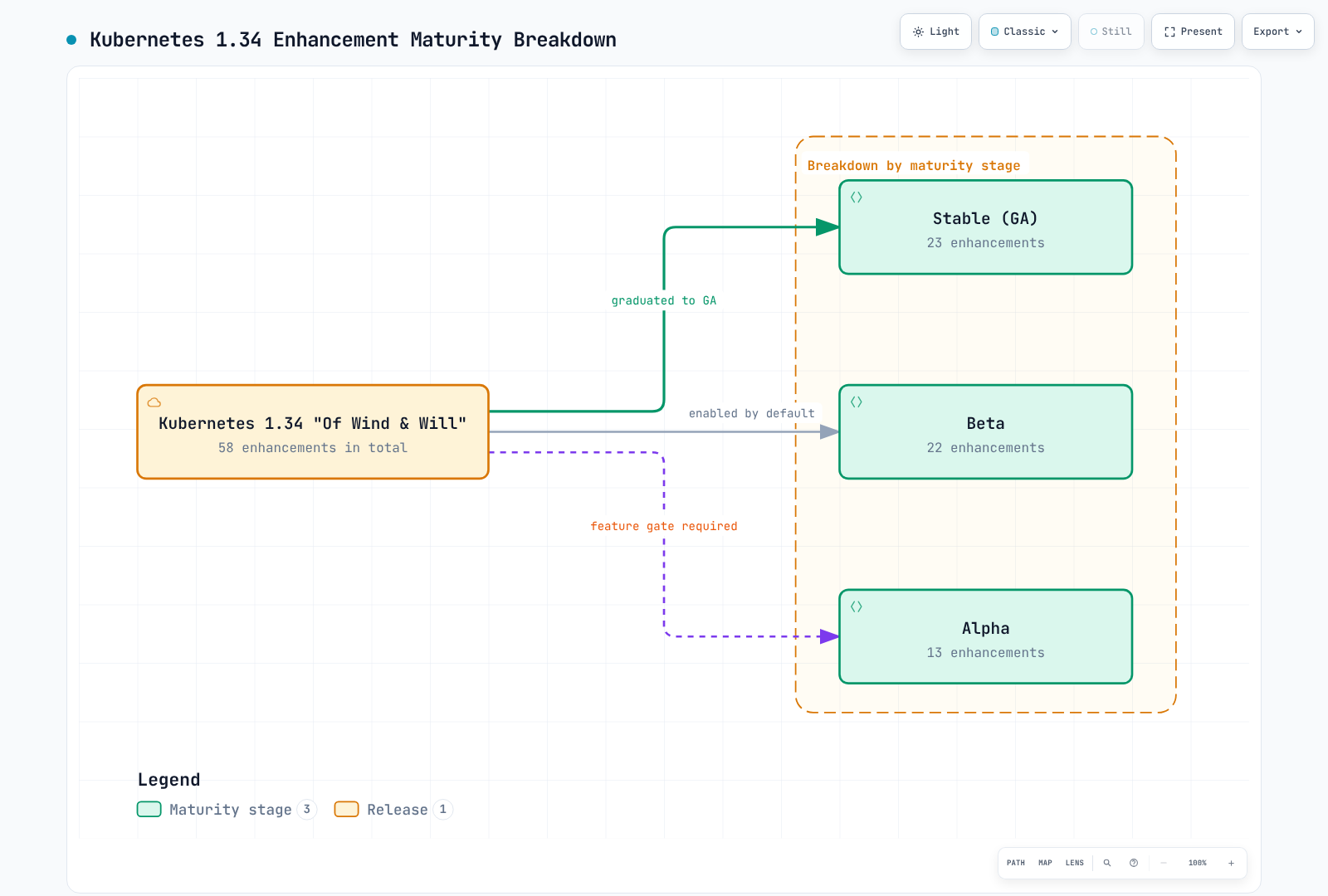Click the "23 enhancements" text
Image resolution: width=1328 pixels, height=896 pixels.
tap(985, 242)
